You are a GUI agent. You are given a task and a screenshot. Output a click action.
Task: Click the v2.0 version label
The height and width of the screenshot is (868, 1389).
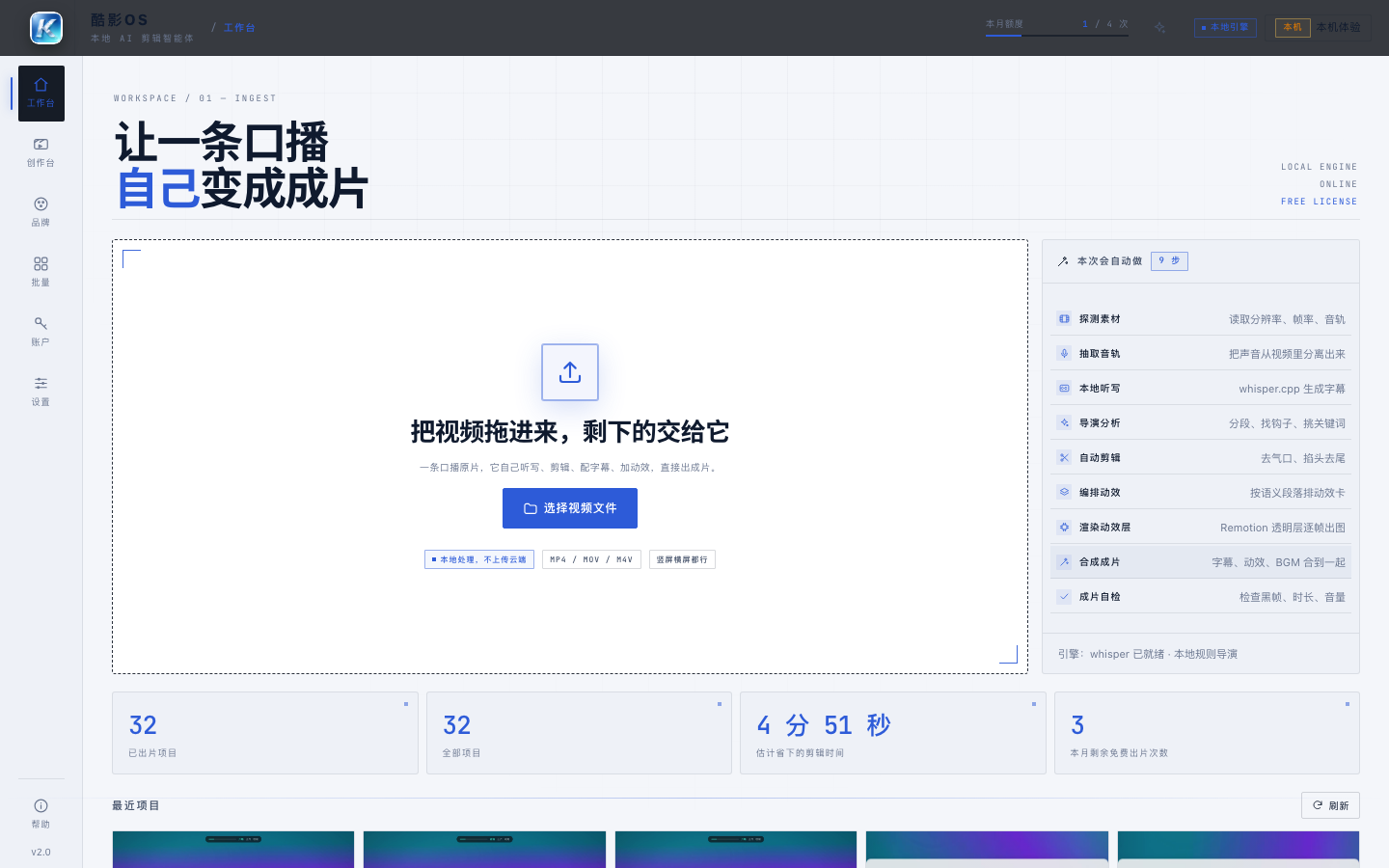tap(41, 853)
